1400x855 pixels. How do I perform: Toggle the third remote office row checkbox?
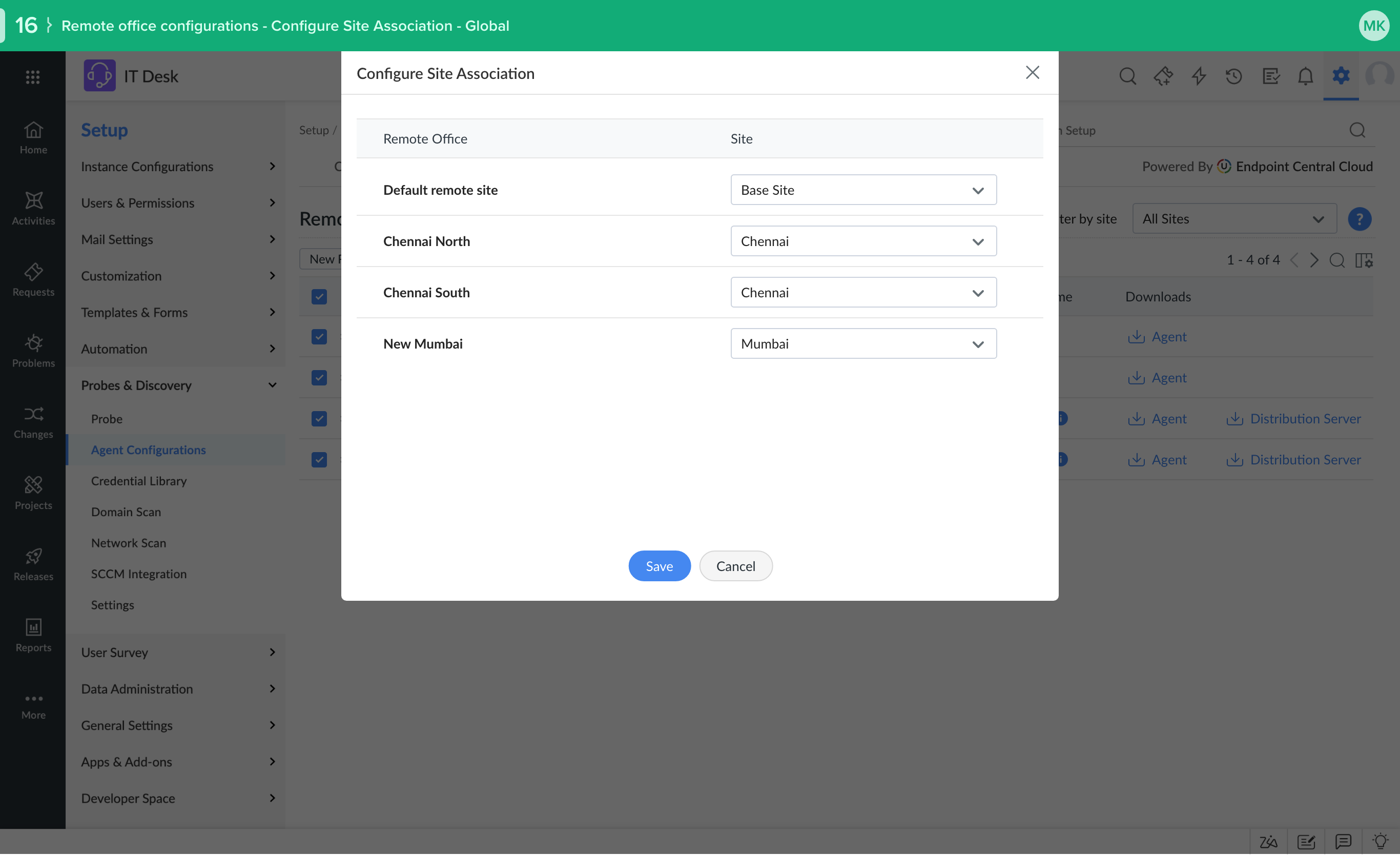pos(319,419)
